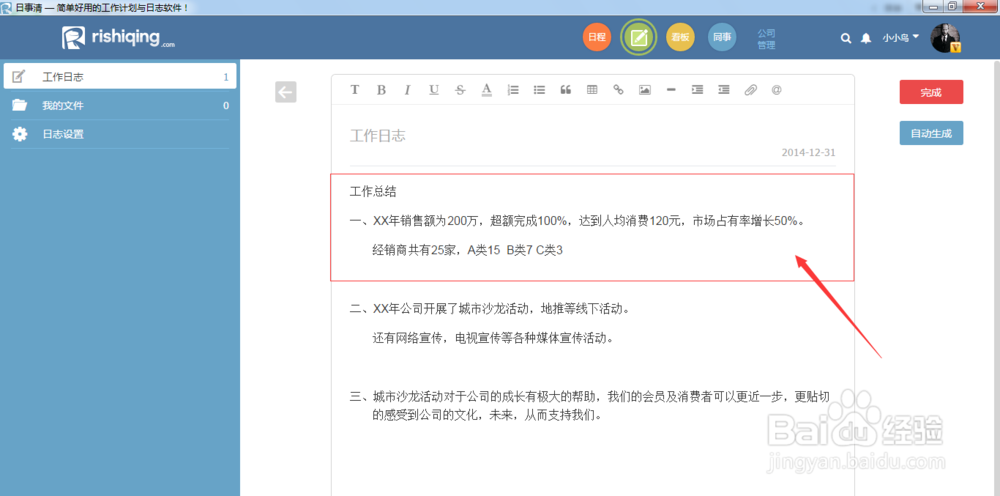Insert a bulleted list
Viewport: 1000px width, 496px height.
540,90
